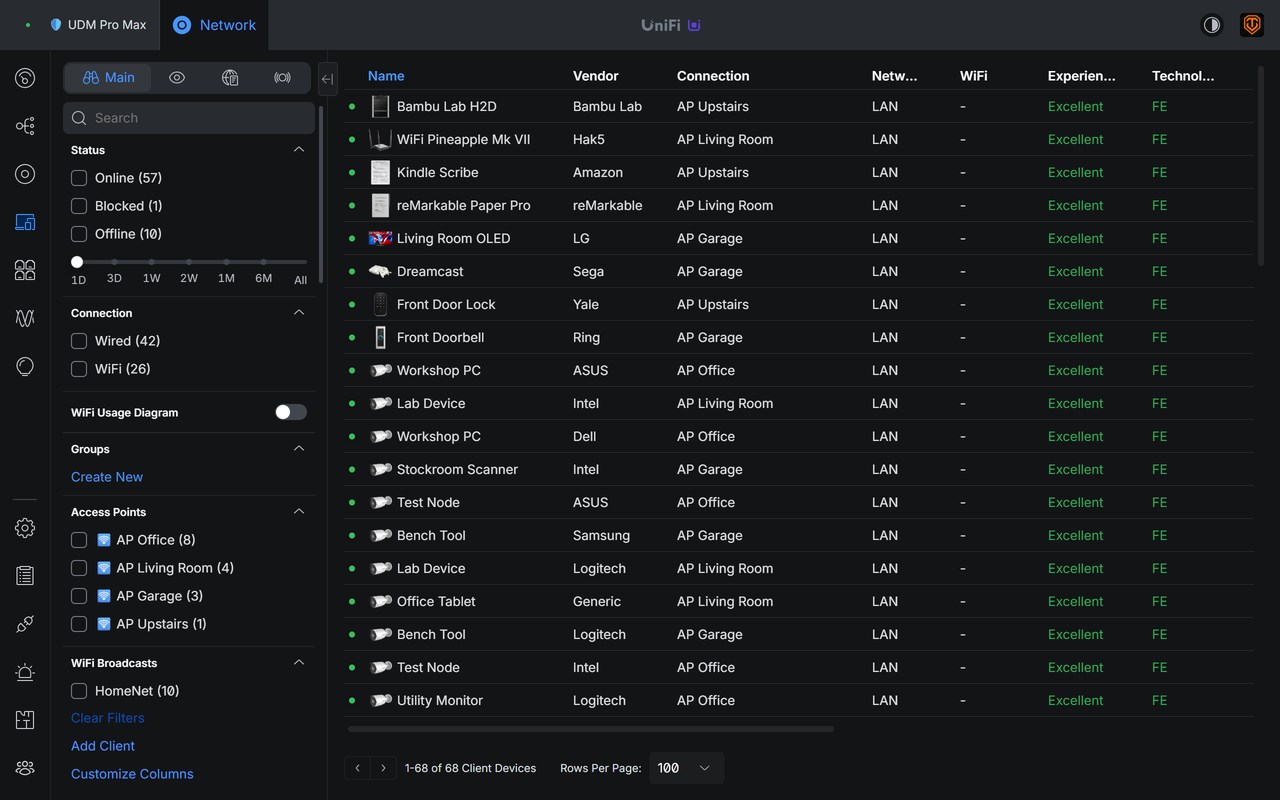Switch to the globe document tab
1280x800 pixels.
230,78
